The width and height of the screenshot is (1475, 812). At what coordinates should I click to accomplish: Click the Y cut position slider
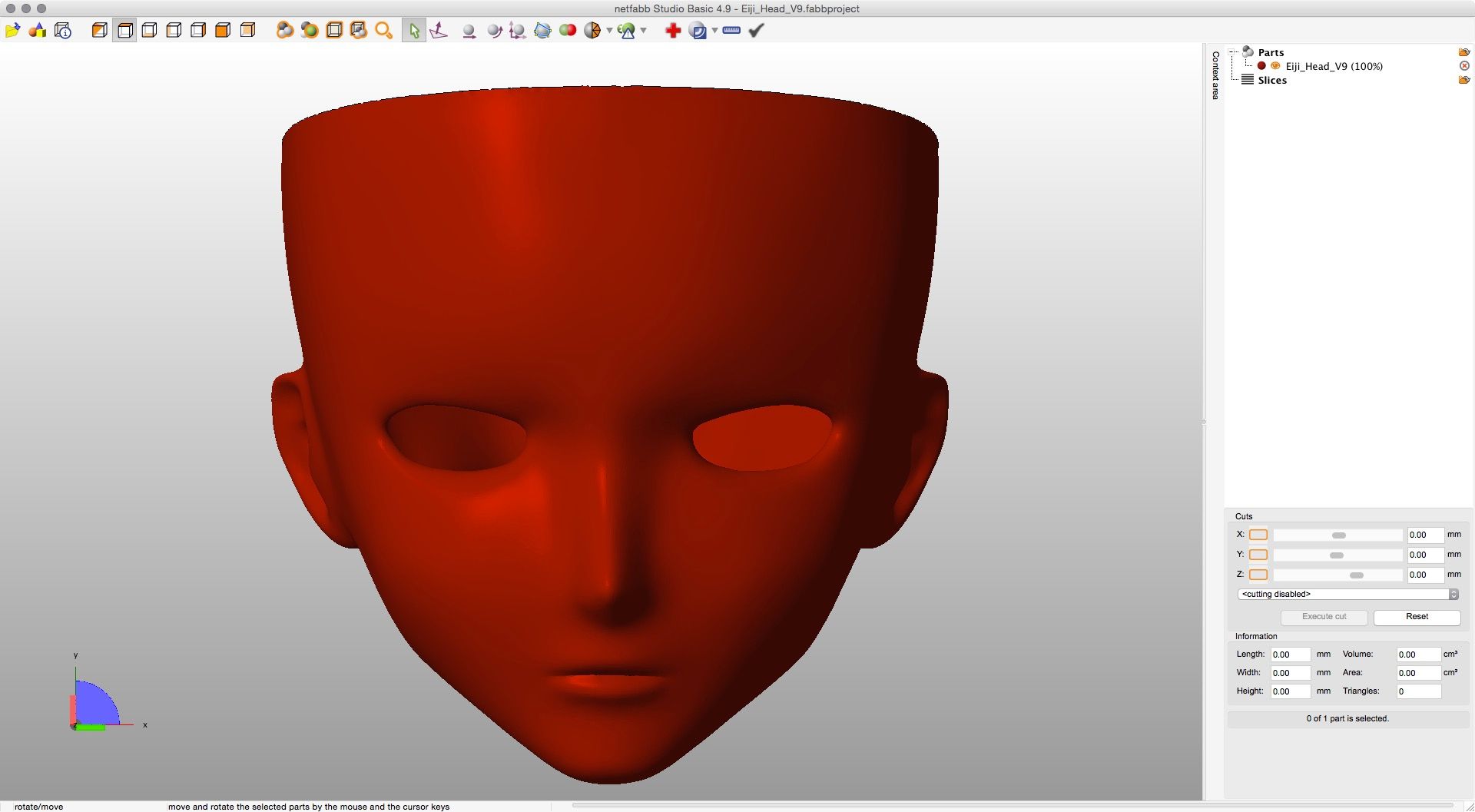click(x=1337, y=555)
